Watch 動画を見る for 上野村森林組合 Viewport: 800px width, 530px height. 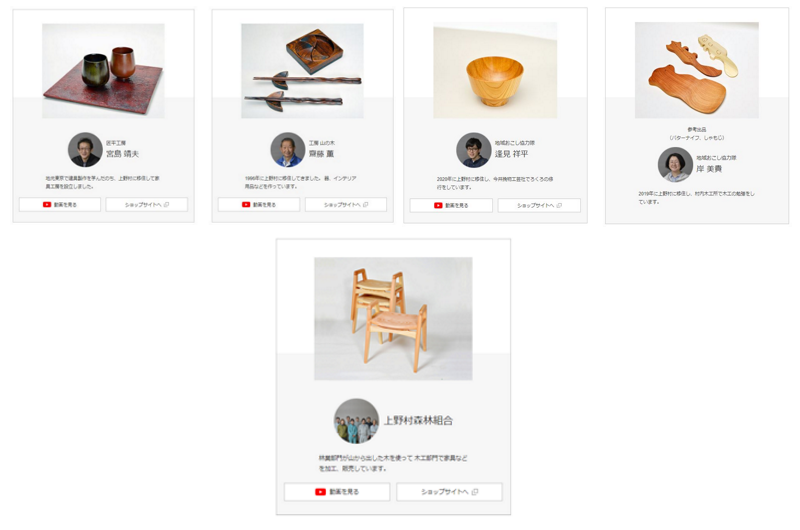coord(337,492)
